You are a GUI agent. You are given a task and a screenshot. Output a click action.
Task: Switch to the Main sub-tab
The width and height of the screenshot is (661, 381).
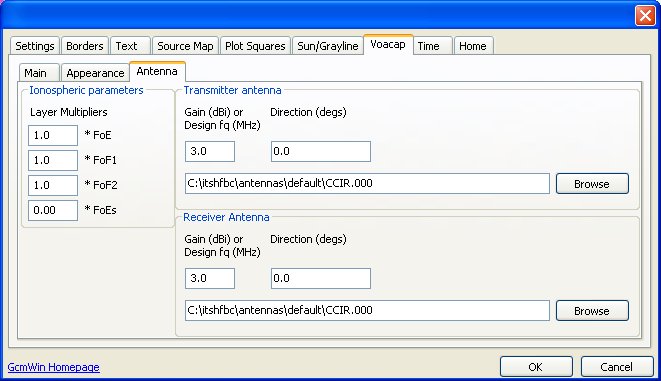click(39, 72)
